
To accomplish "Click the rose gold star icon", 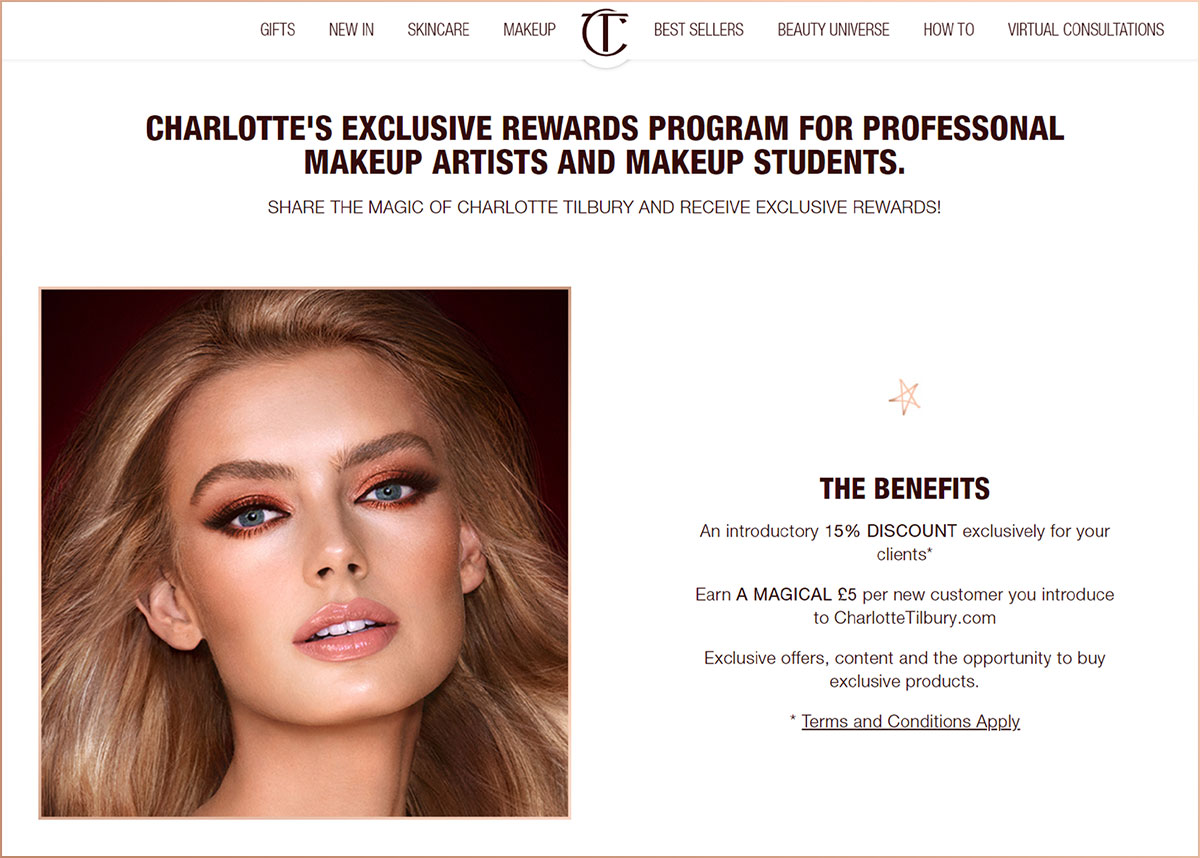I will click(x=904, y=397).
